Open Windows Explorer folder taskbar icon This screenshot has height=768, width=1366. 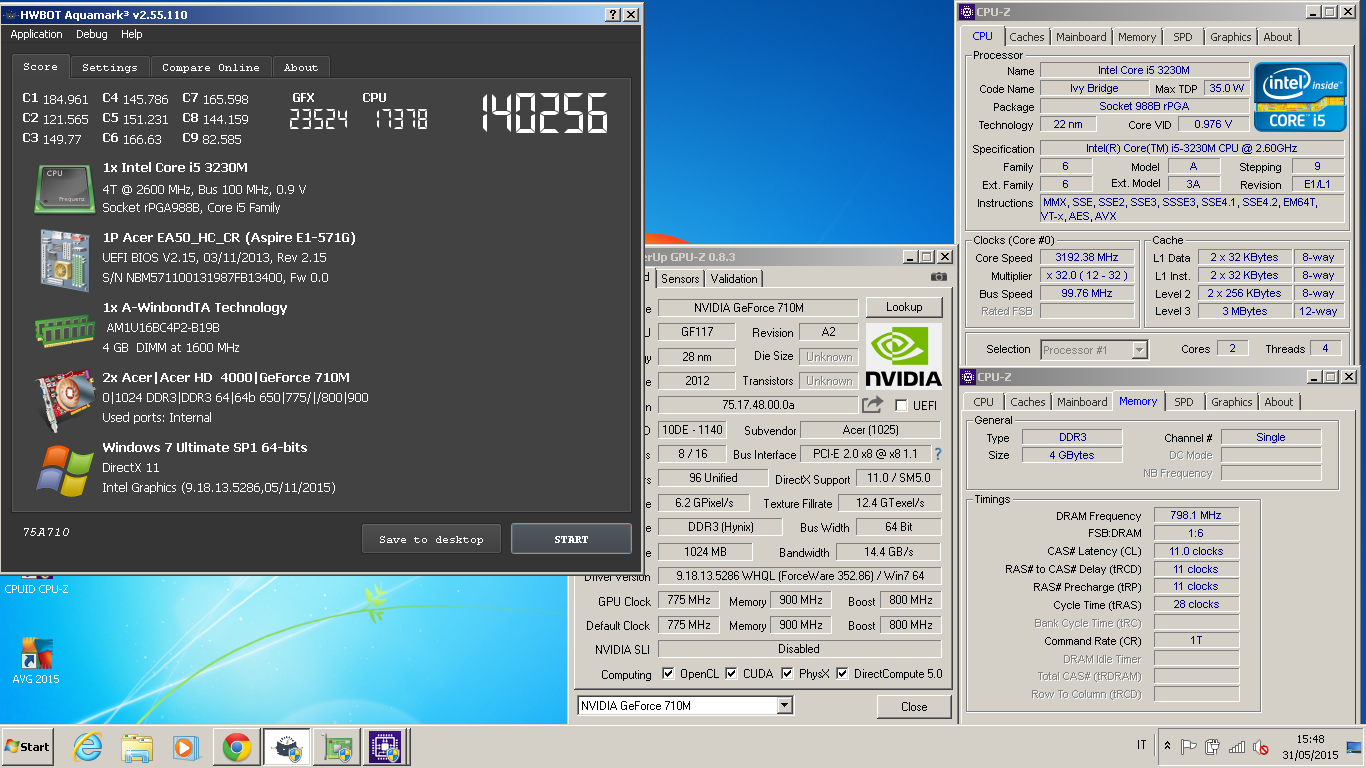point(137,747)
